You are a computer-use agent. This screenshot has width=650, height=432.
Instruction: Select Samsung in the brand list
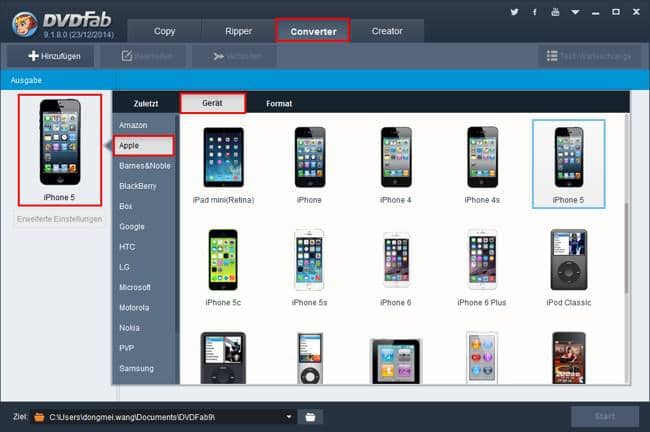[x=144, y=368]
